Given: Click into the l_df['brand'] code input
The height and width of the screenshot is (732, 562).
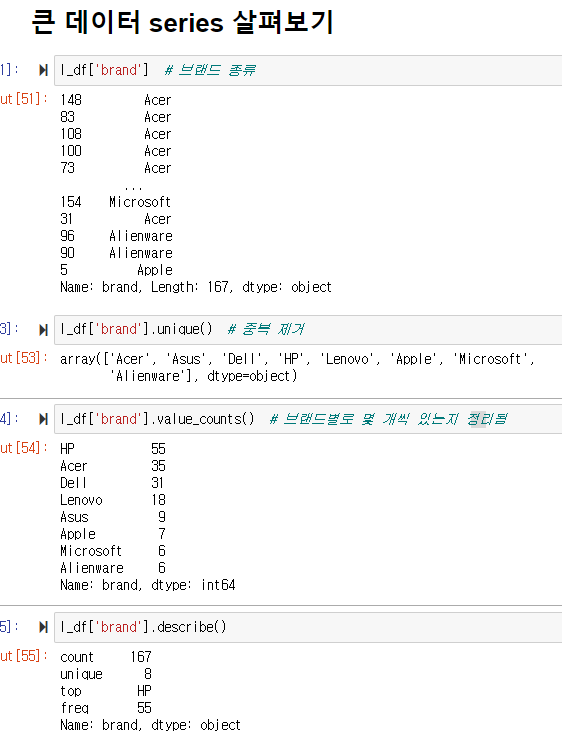Looking at the screenshot, I should [x=308, y=70].
